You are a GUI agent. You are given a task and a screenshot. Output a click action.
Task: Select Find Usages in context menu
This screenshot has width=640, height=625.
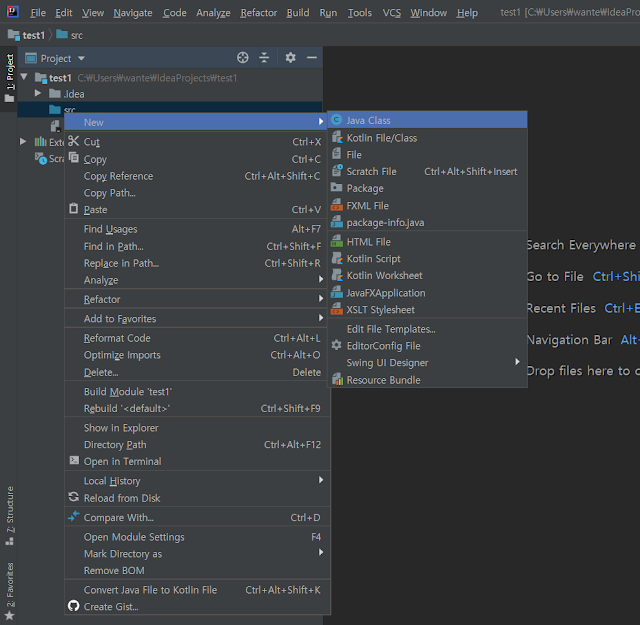pos(198,229)
